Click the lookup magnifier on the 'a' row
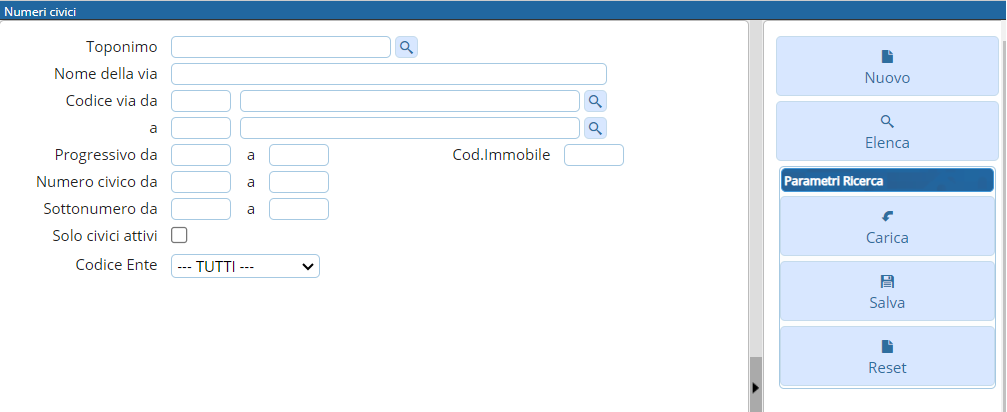The height and width of the screenshot is (412, 1007). coord(595,128)
